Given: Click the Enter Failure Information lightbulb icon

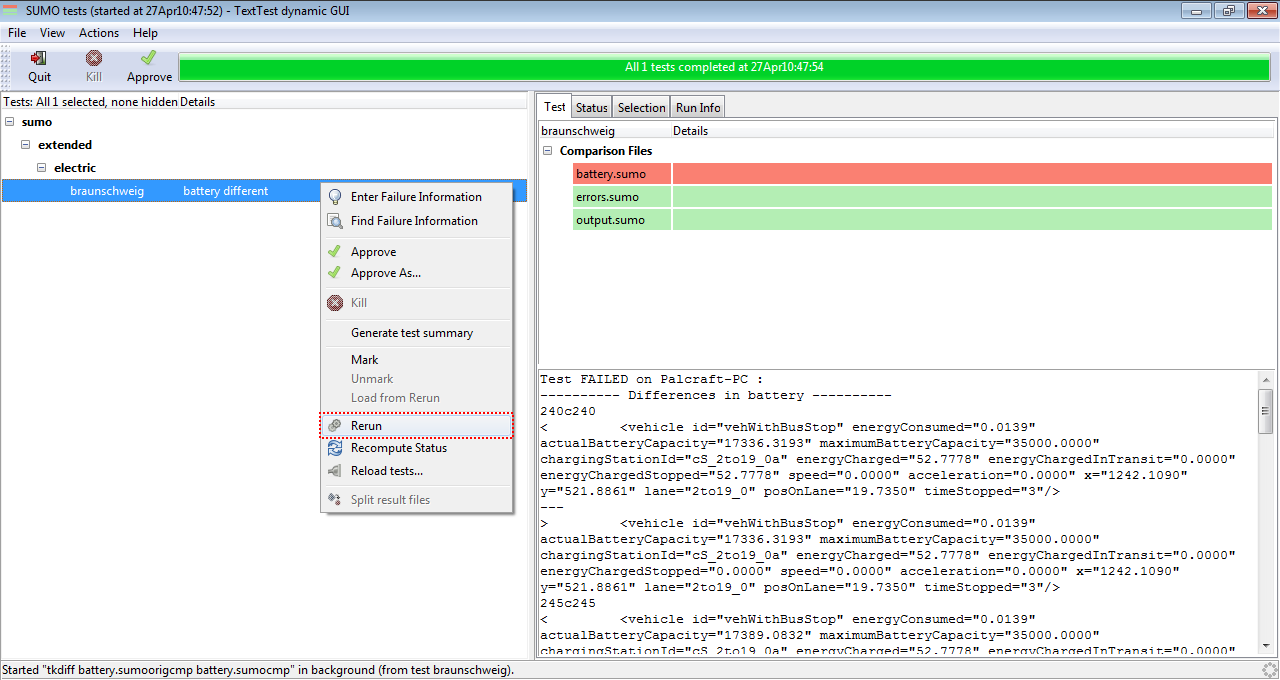Looking at the screenshot, I should (x=335, y=197).
